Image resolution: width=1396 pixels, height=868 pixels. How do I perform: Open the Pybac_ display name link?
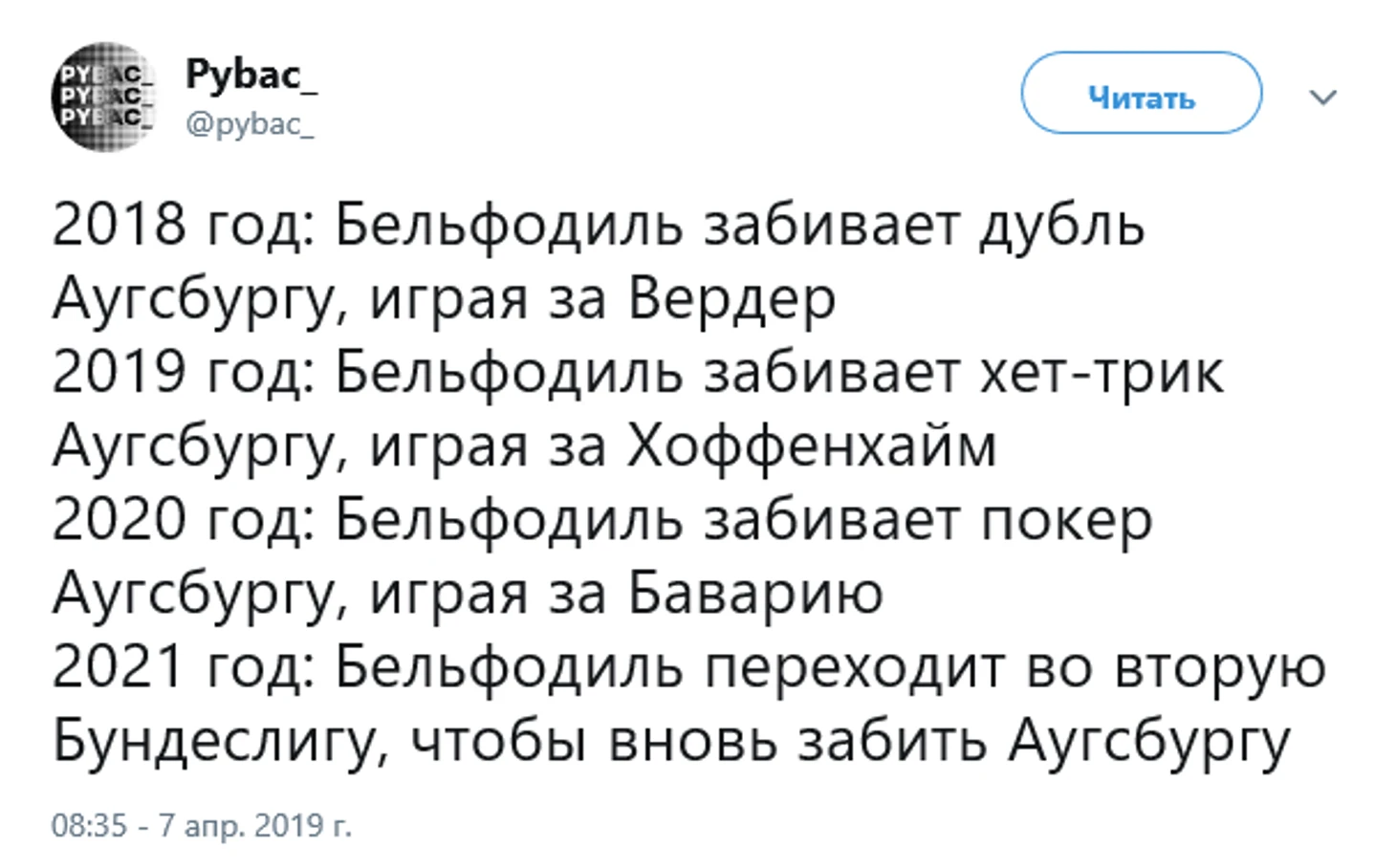[251, 76]
